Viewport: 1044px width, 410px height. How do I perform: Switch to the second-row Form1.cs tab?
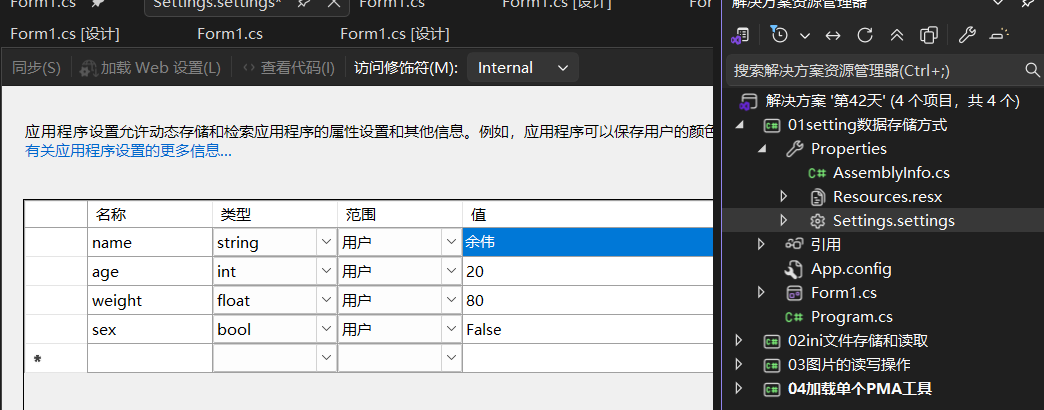coord(230,34)
